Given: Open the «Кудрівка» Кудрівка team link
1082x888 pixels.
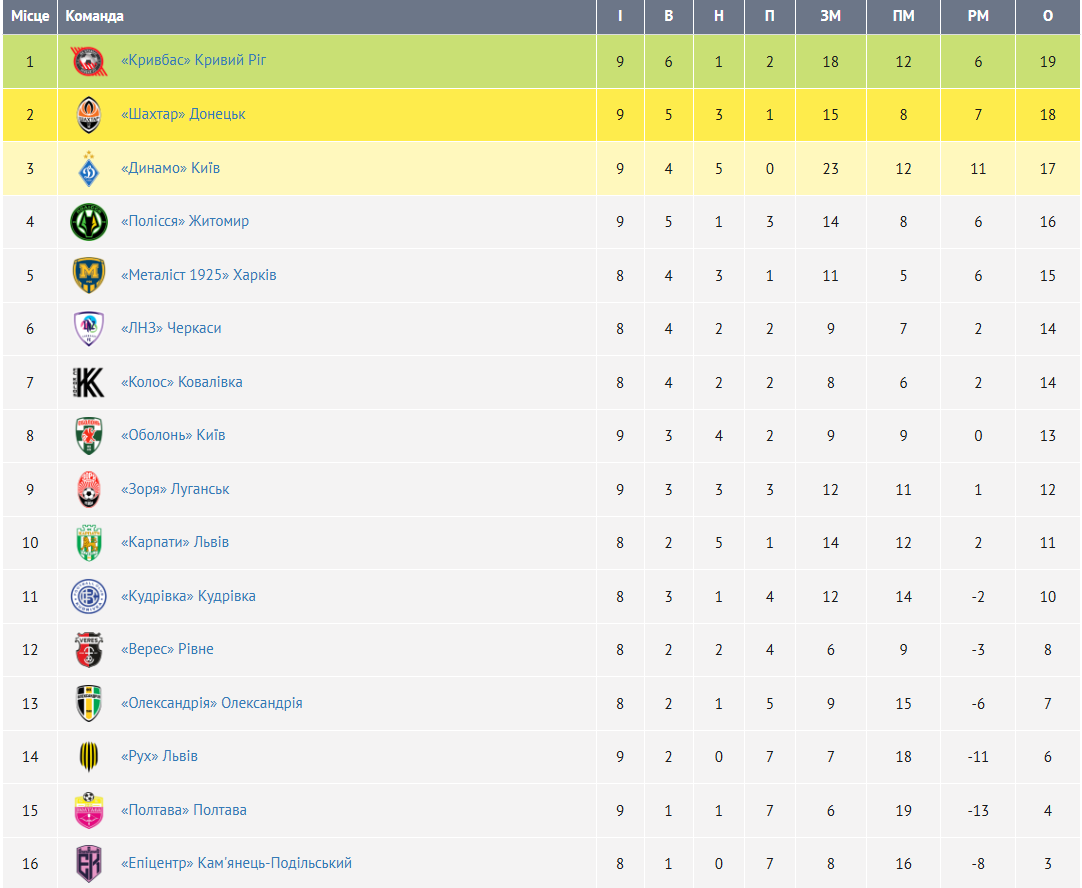Looking at the screenshot, I should [188, 596].
